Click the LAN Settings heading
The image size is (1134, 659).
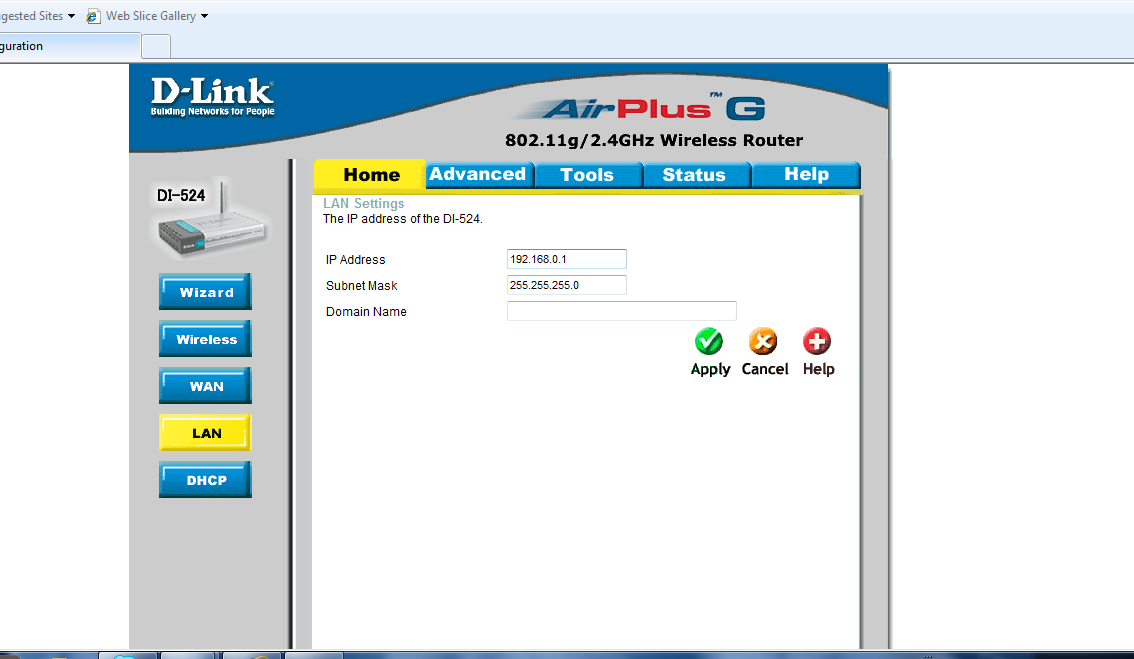364,203
